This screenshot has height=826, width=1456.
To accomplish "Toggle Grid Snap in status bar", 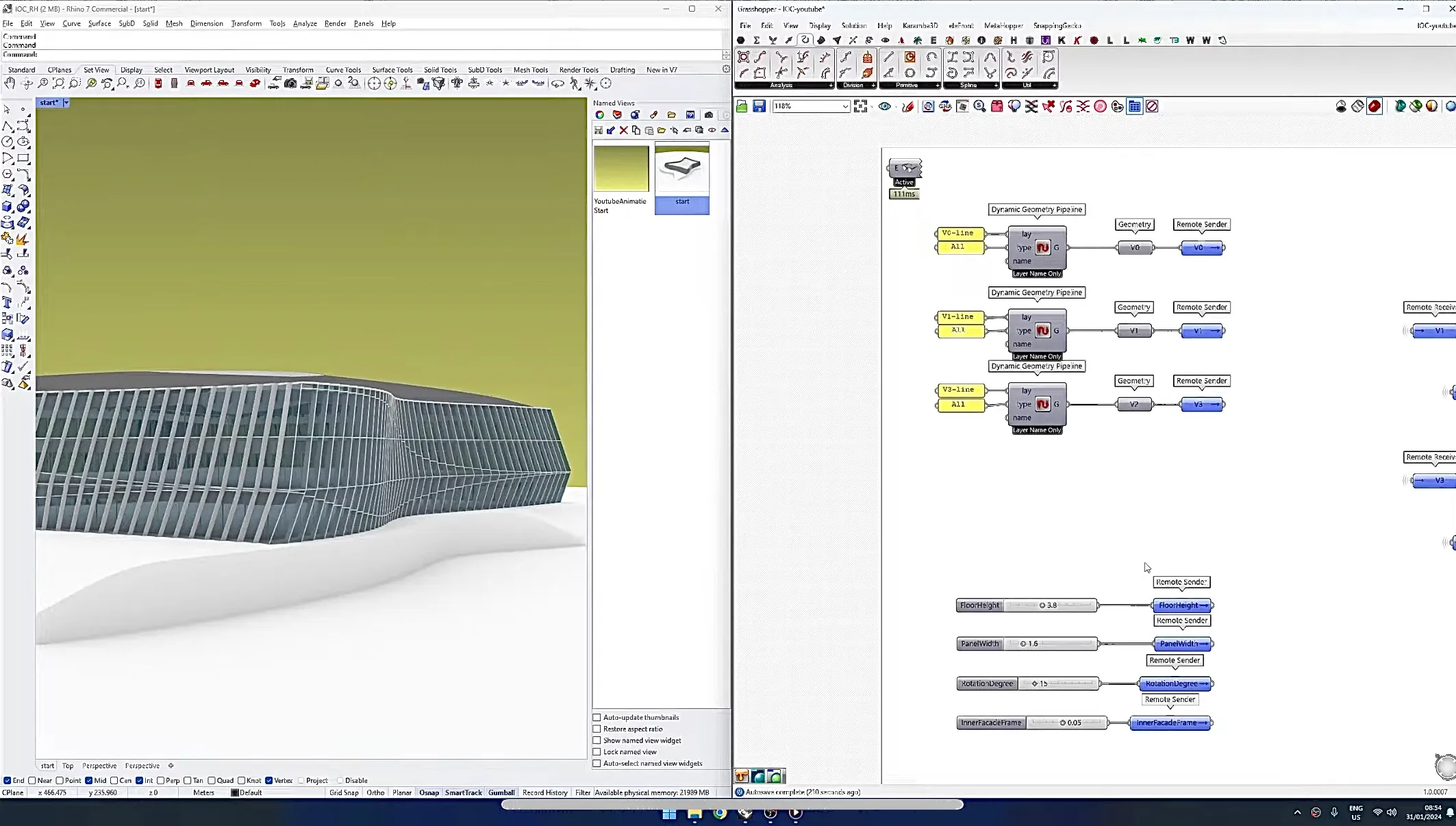I will (x=344, y=792).
